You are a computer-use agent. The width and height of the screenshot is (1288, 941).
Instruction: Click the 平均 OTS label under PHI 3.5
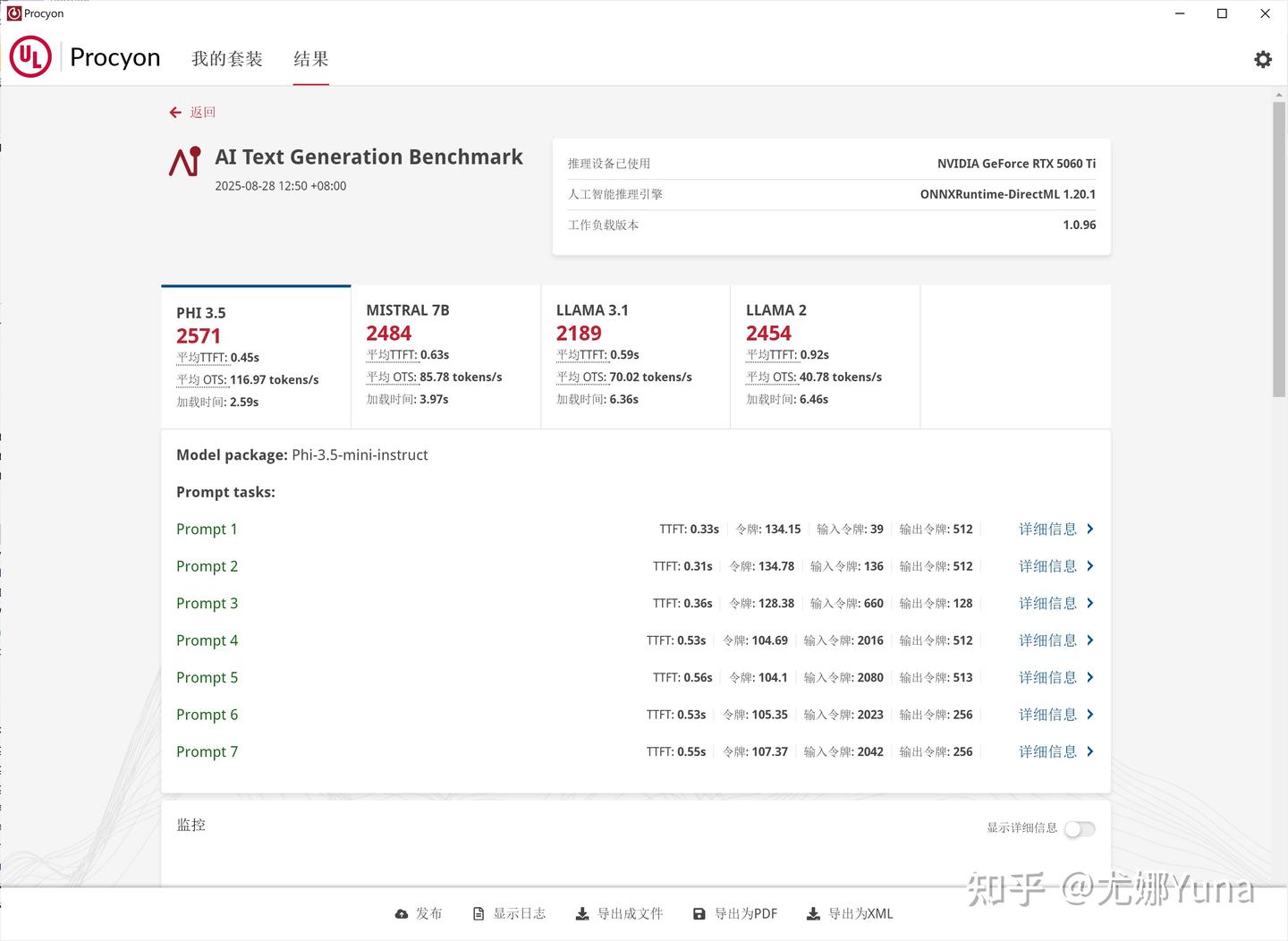[201, 380]
